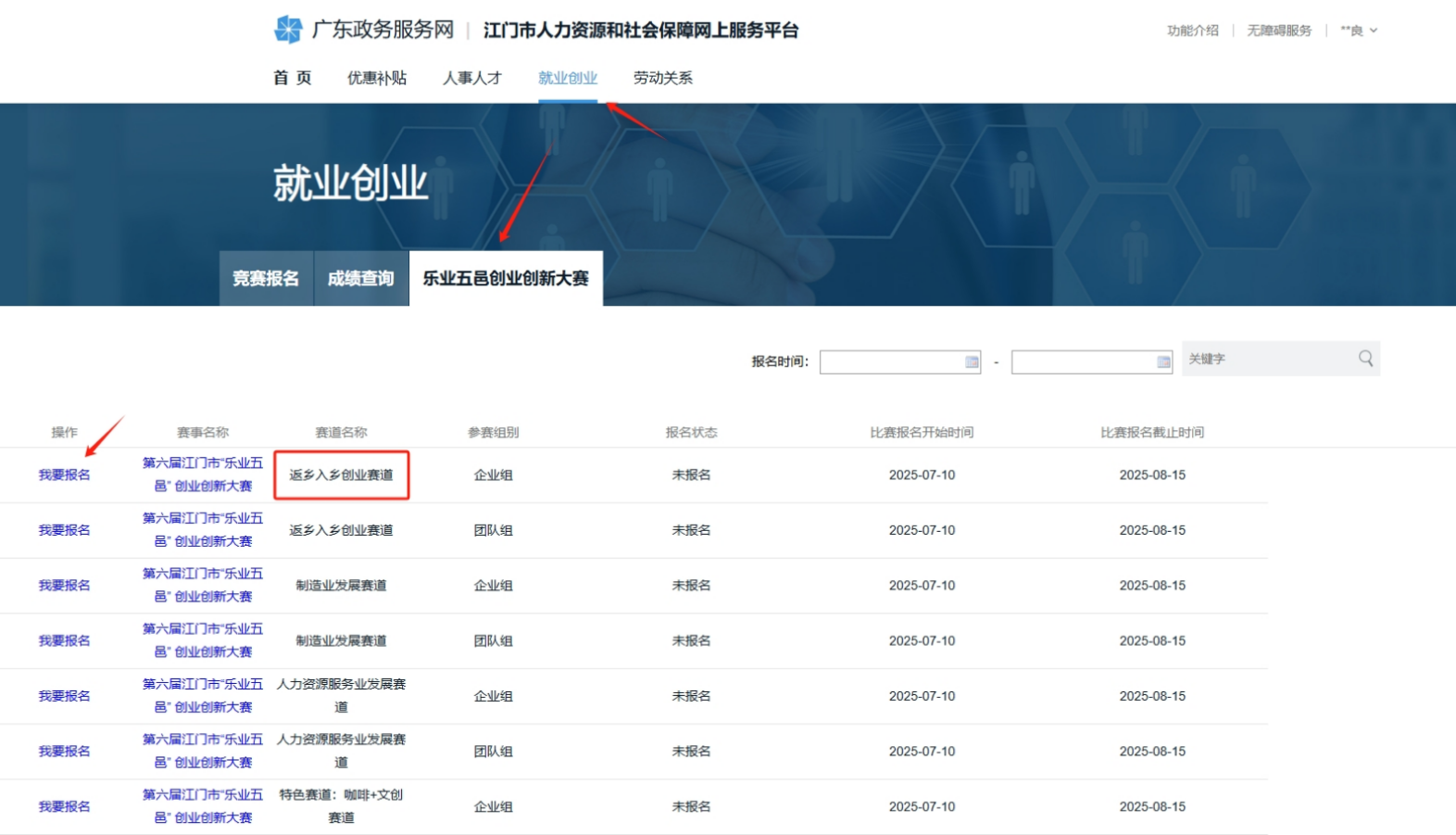Select the 劳动关系 menu item
The height and width of the screenshot is (835, 1456).
(x=663, y=78)
